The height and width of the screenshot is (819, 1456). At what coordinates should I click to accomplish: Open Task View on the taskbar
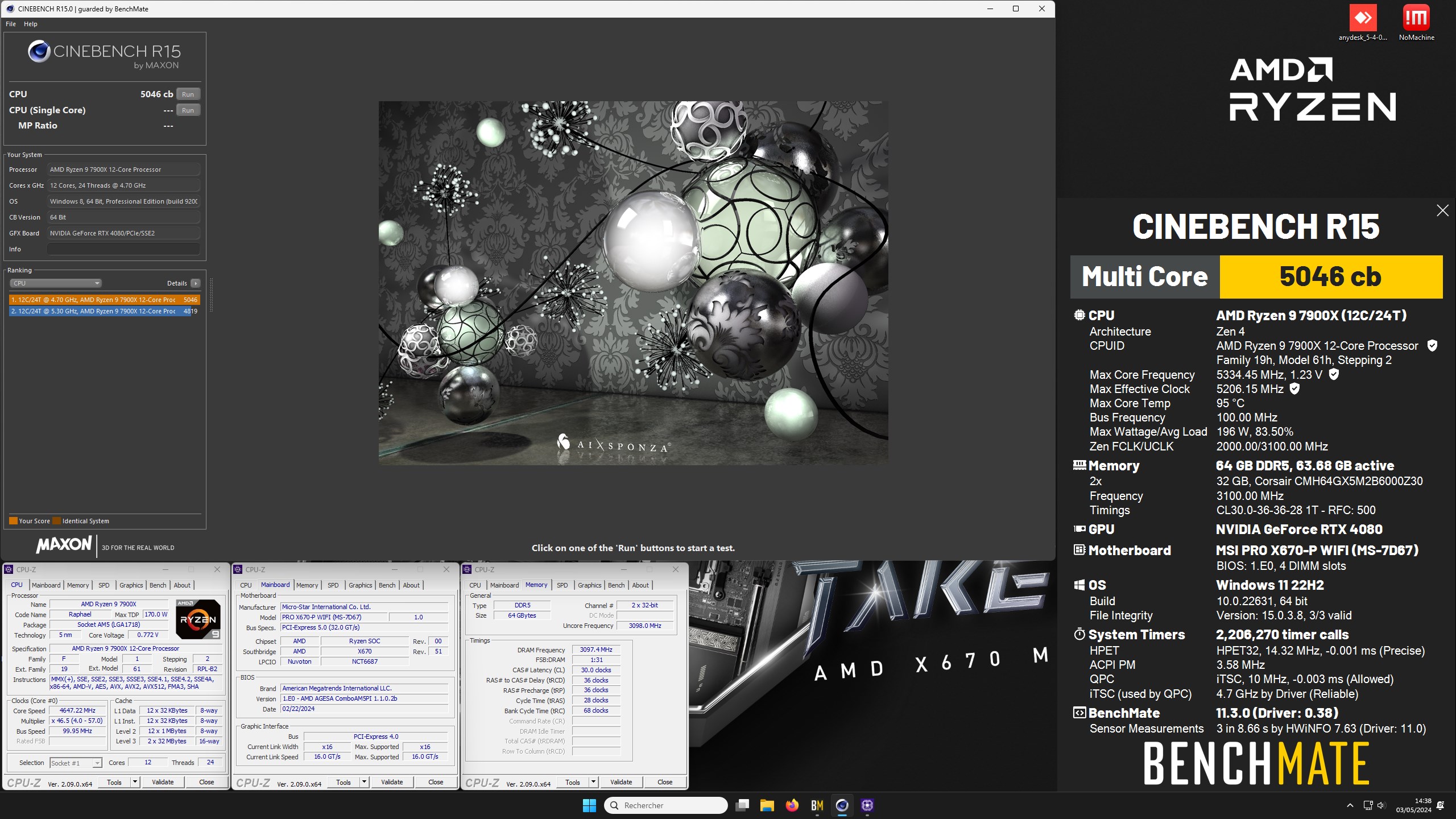[742, 805]
